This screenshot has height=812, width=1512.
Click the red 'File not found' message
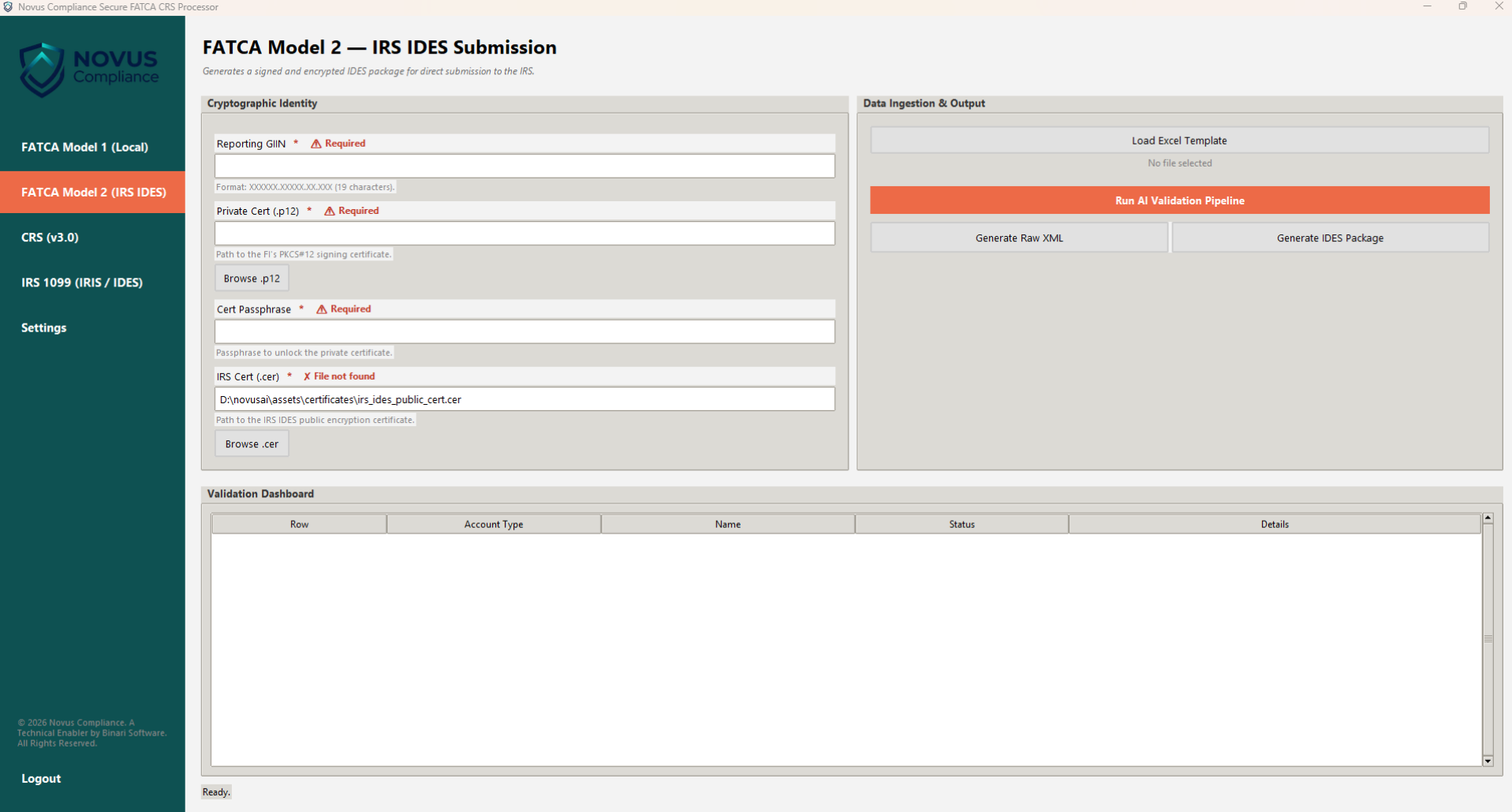coord(345,376)
